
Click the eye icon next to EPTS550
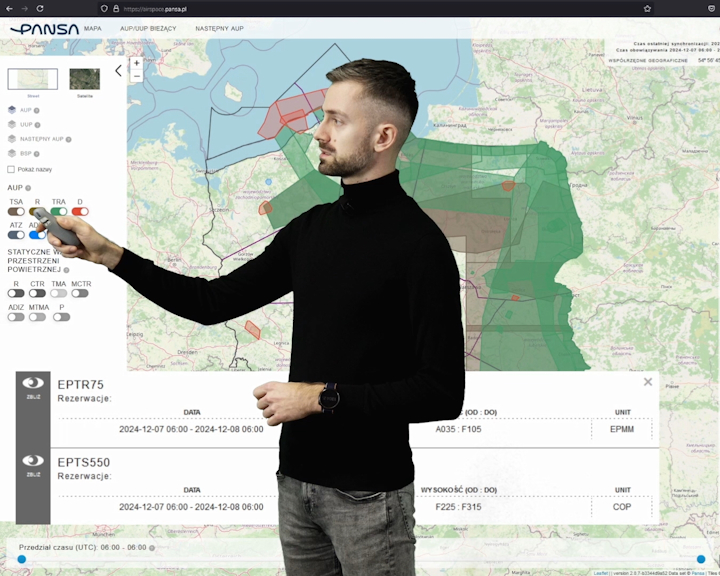point(33,462)
